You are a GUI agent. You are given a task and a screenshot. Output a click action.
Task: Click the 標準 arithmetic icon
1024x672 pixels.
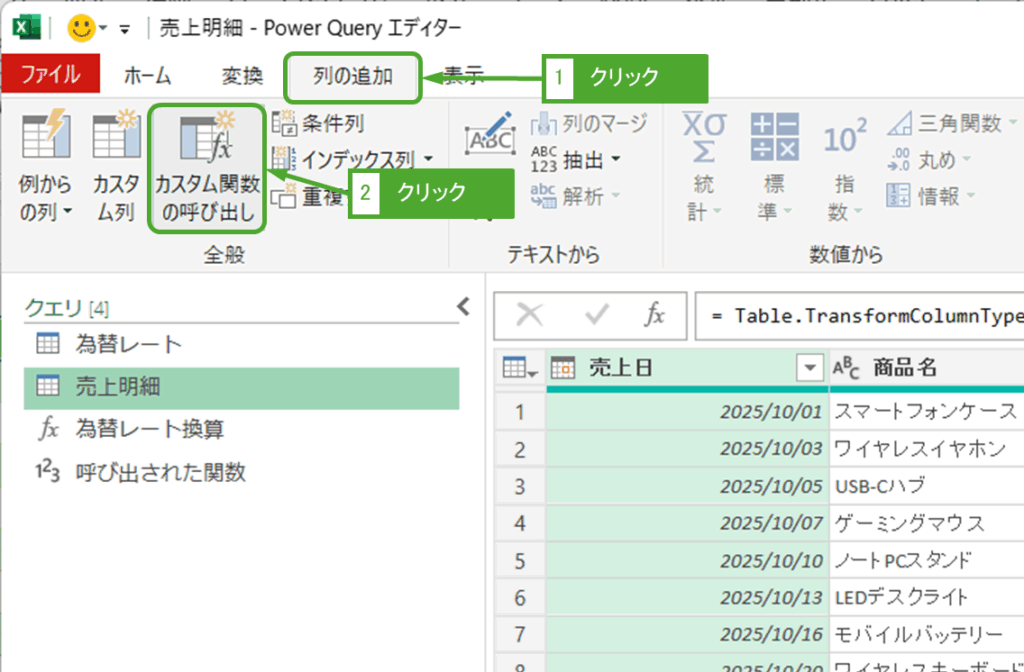tap(775, 137)
